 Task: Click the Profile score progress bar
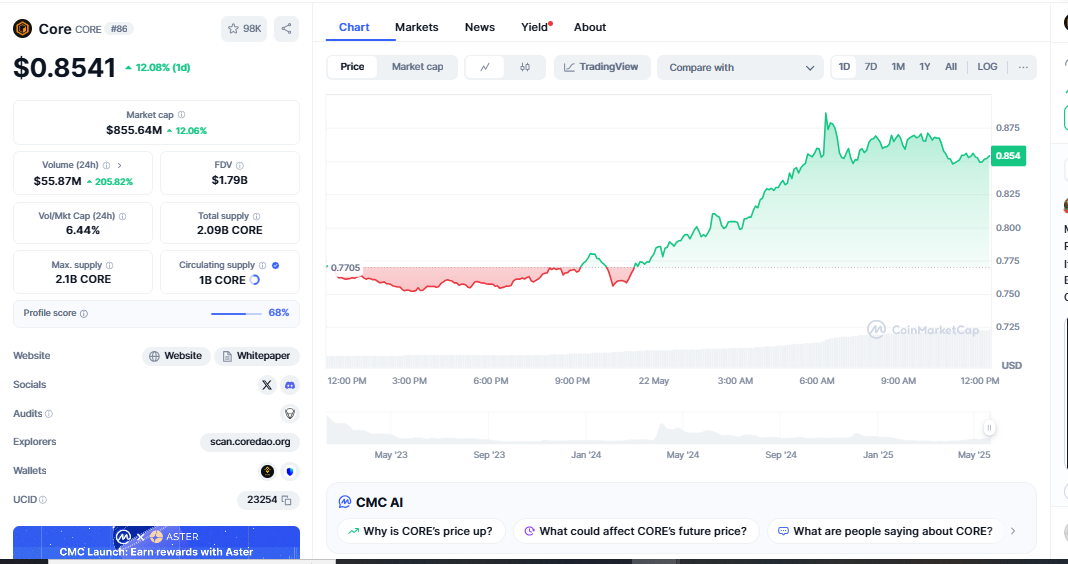click(x=236, y=314)
